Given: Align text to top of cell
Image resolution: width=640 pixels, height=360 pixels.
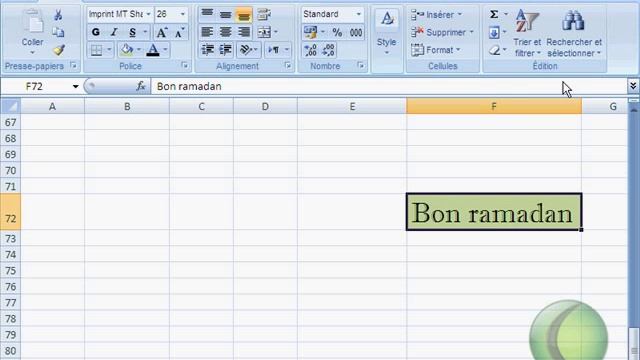Looking at the screenshot, I should [207, 14].
